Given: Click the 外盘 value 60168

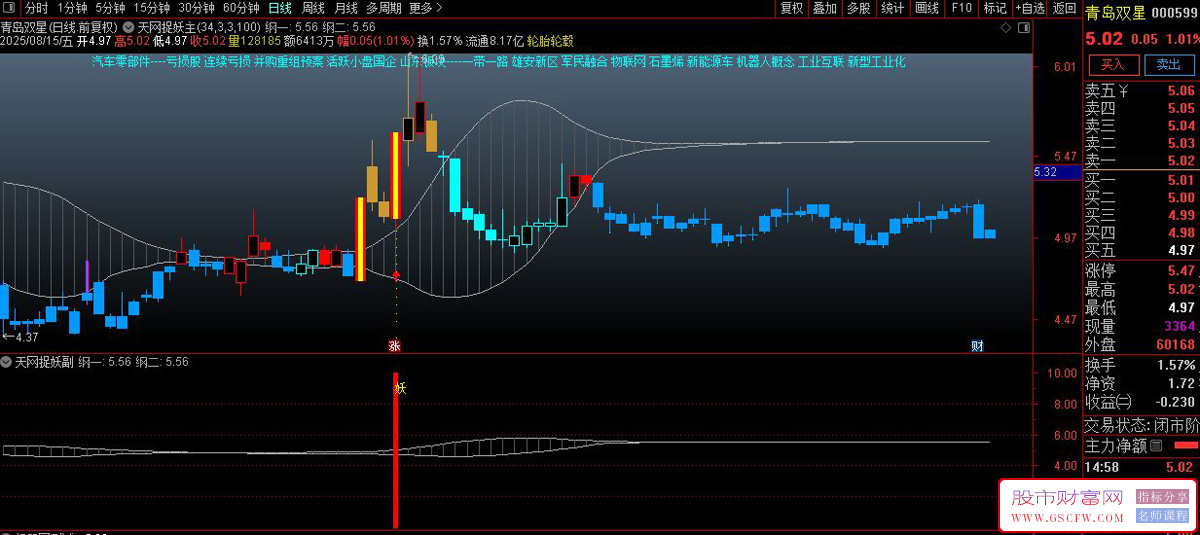Looking at the screenshot, I should [1175, 344].
